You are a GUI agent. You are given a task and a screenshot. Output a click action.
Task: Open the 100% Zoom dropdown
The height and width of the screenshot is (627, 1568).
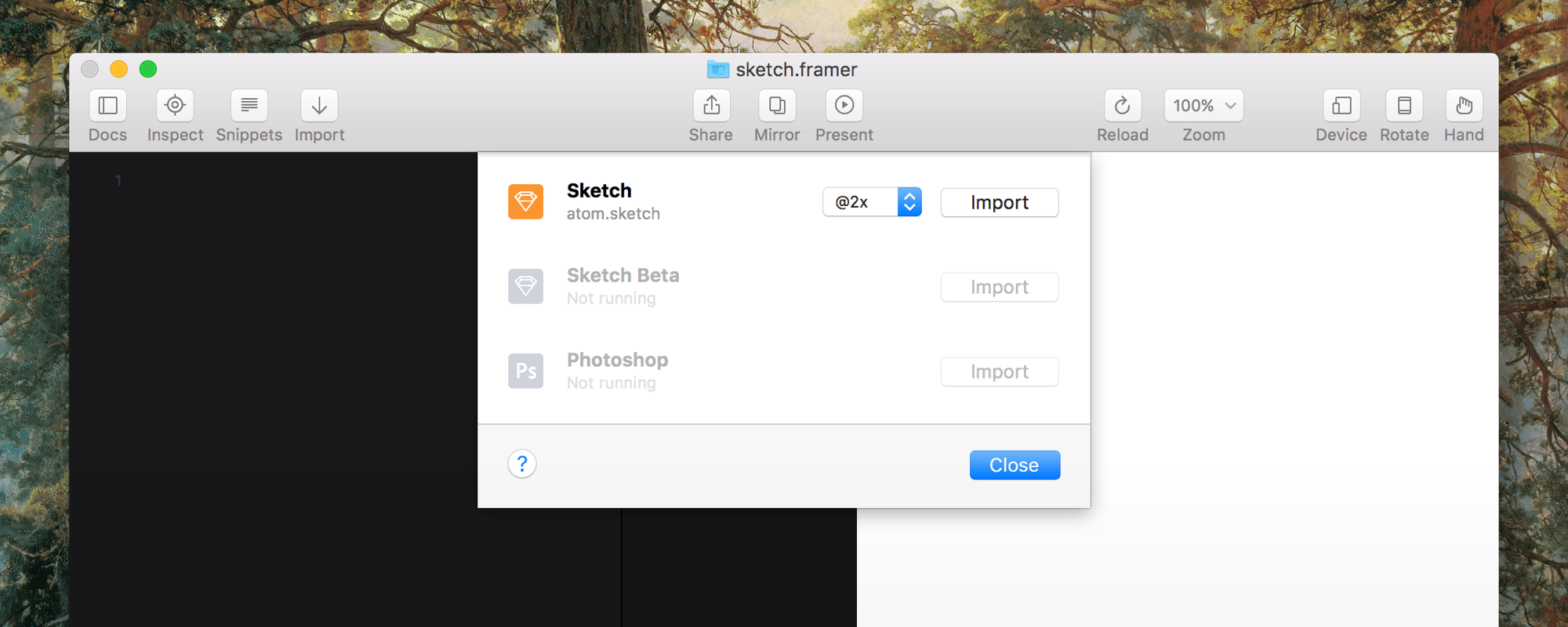pyautogui.click(x=1203, y=105)
